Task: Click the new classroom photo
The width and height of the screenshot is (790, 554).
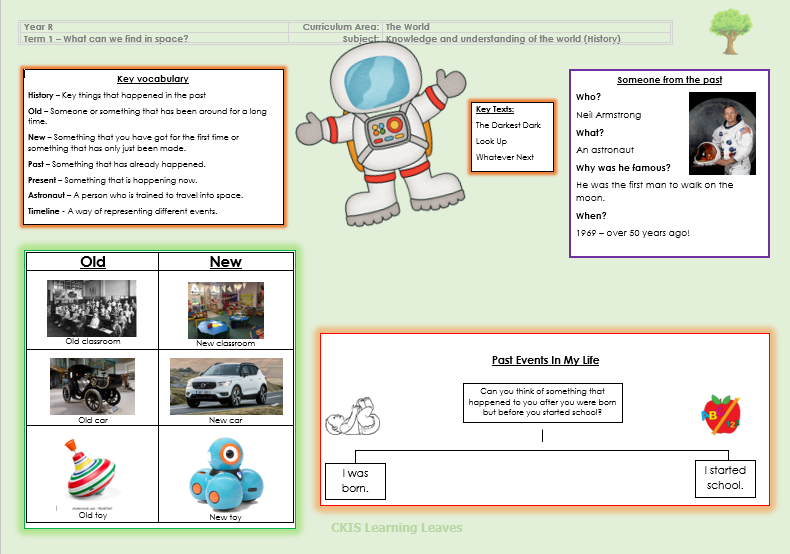Action: pos(226,310)
